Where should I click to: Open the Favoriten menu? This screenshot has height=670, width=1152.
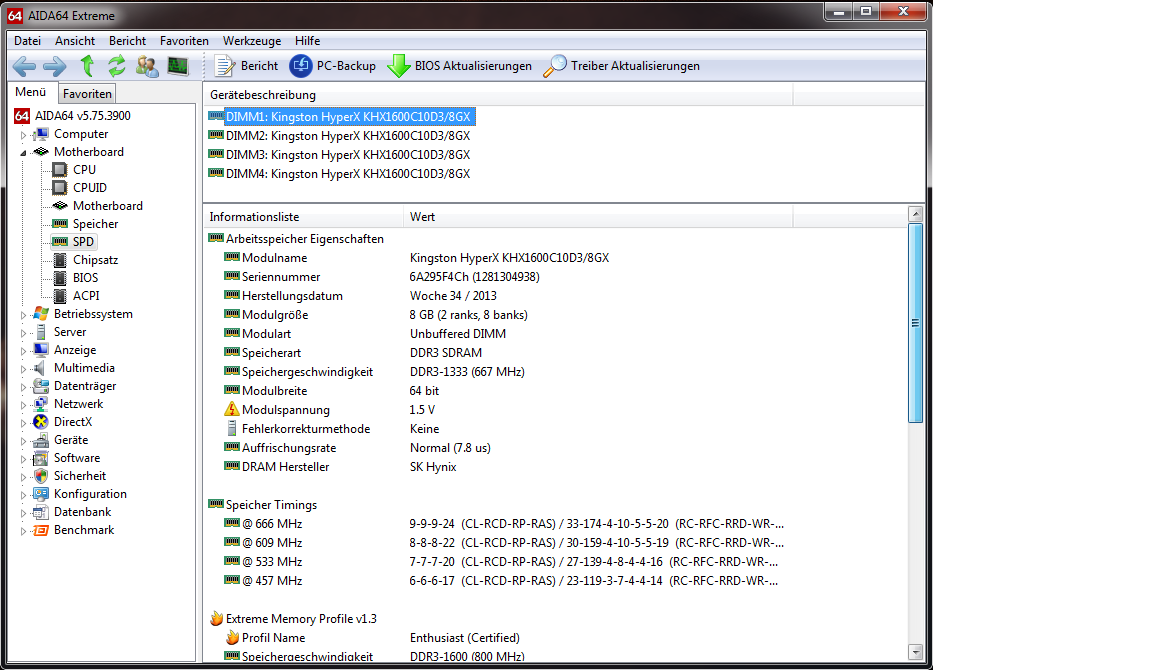tap(184, 41)
